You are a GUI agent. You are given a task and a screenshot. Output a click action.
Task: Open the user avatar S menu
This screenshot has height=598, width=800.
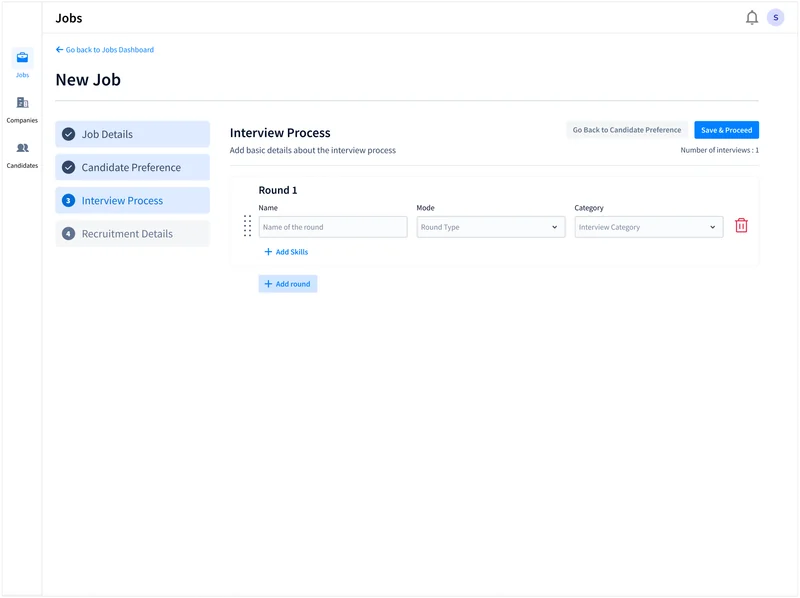[775, 18]
